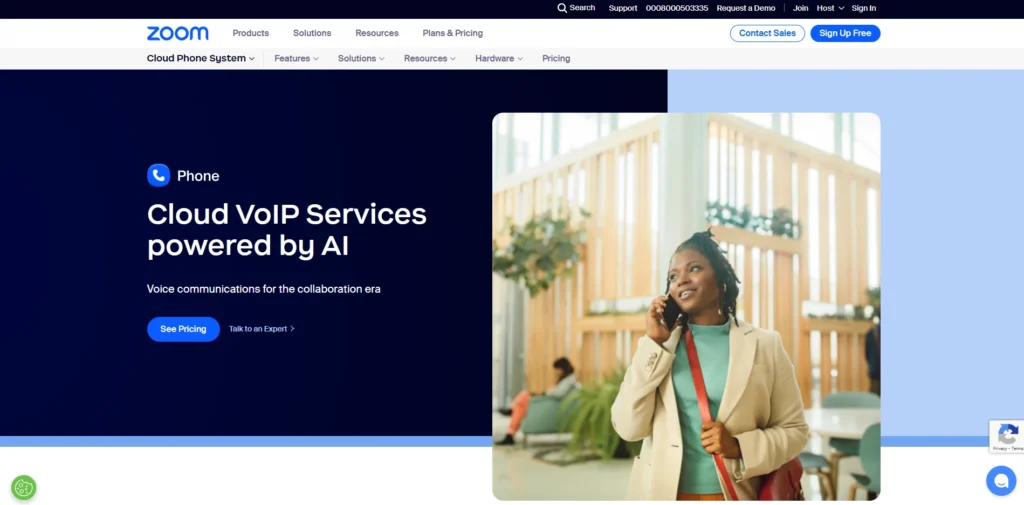The width and height of the screenshot is (1024, 505).
Task: Click the heading Cloud VoIP Services powered by AI
Action: click(x=287, y=230)
